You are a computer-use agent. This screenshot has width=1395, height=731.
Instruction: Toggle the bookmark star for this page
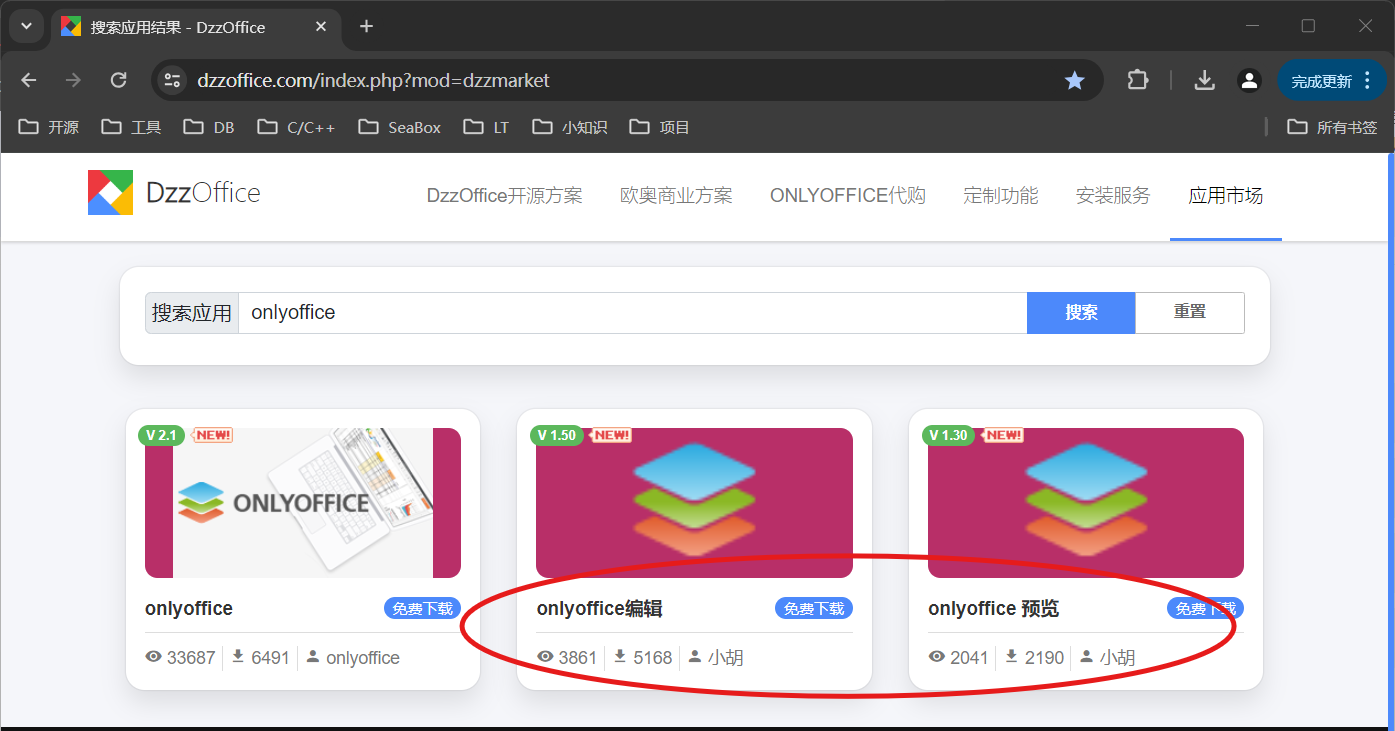pyautogui.click(x=1075, y=80)
